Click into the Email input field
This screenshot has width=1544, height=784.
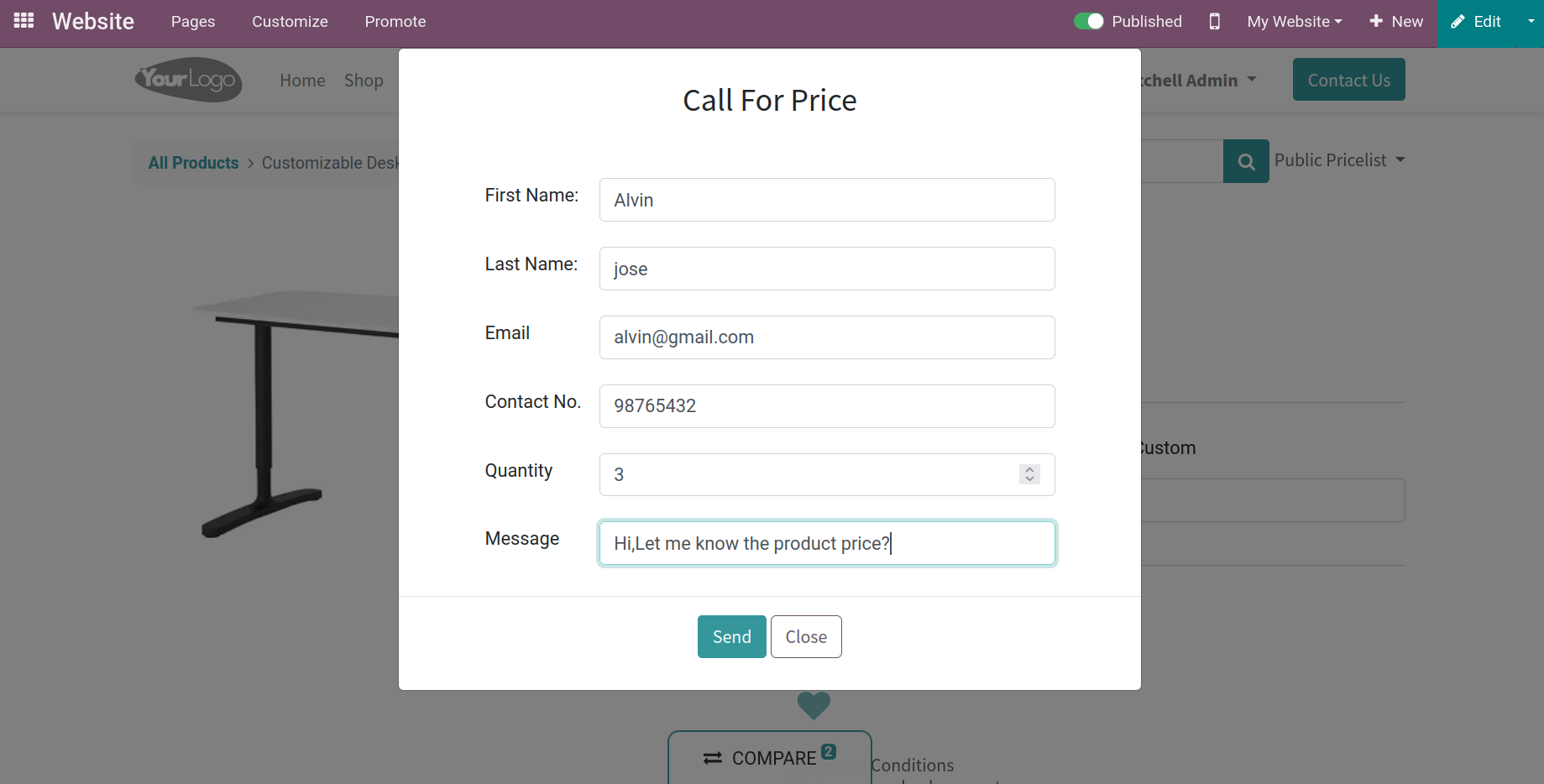click(x=827, y=337)
